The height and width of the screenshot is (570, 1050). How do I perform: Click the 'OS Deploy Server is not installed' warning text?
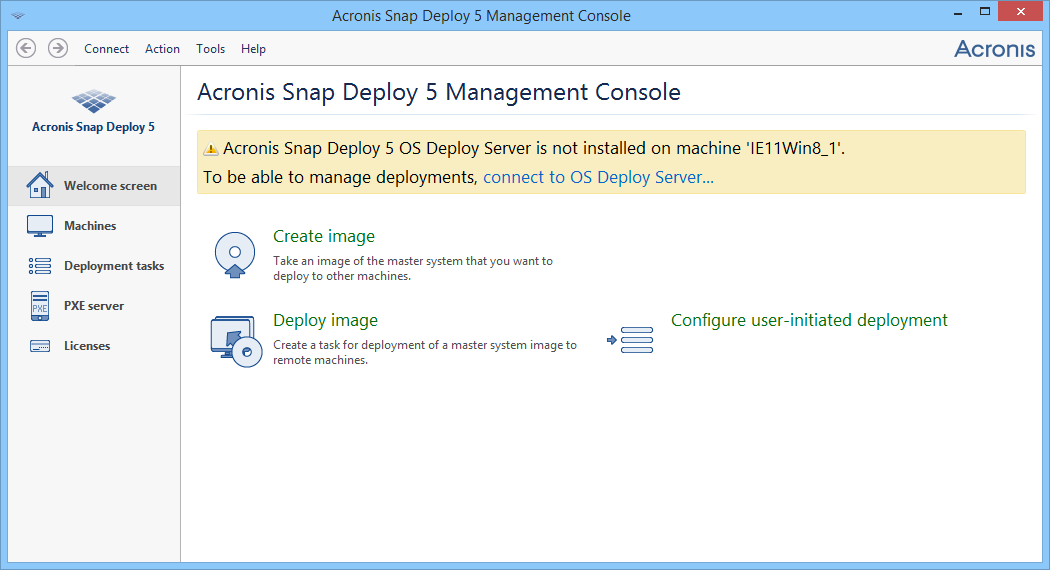534,148
